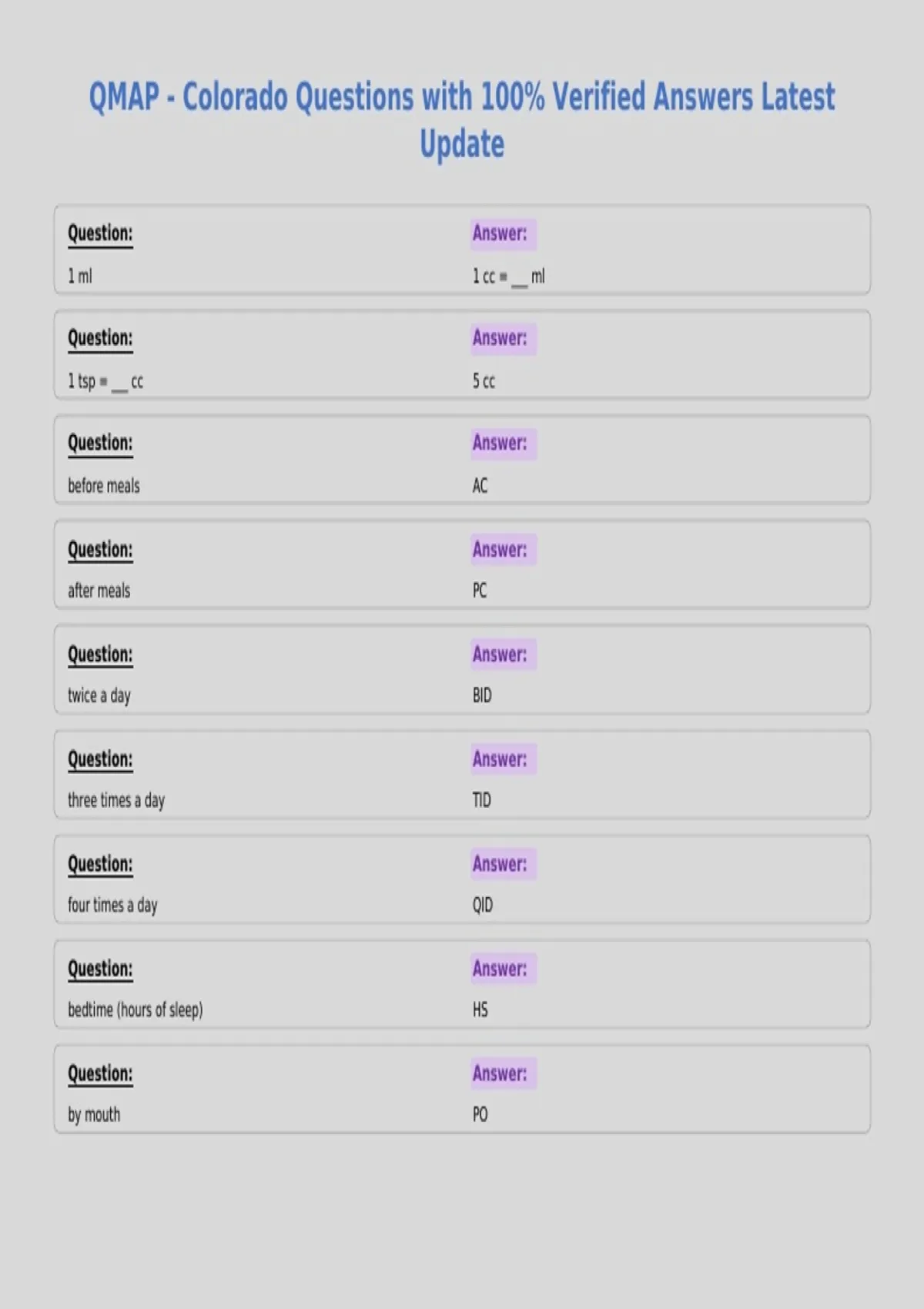The height and width of the screenshot is (1309, 924).
Task: Select the 'HS' answer text
Action: (x=480, y=1009)
